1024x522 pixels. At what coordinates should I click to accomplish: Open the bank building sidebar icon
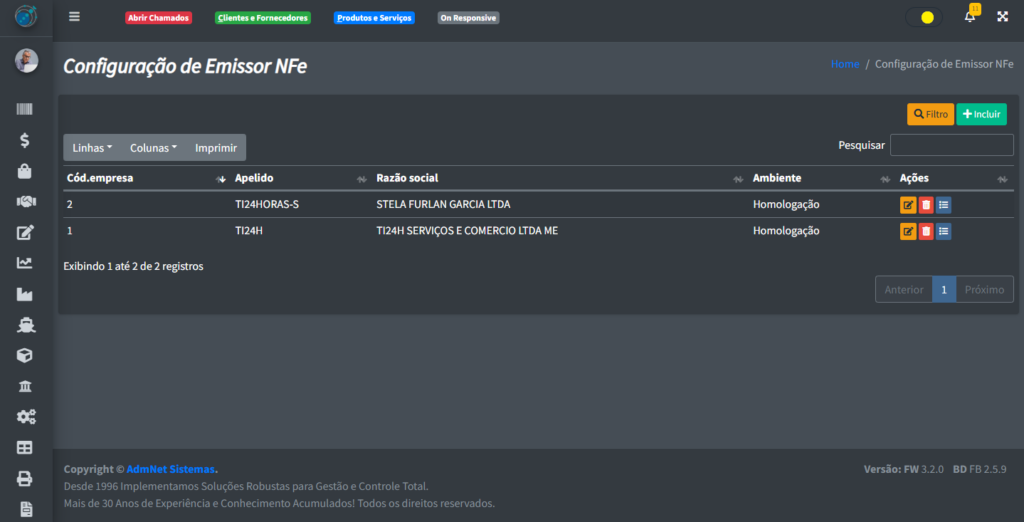[25, 386]
